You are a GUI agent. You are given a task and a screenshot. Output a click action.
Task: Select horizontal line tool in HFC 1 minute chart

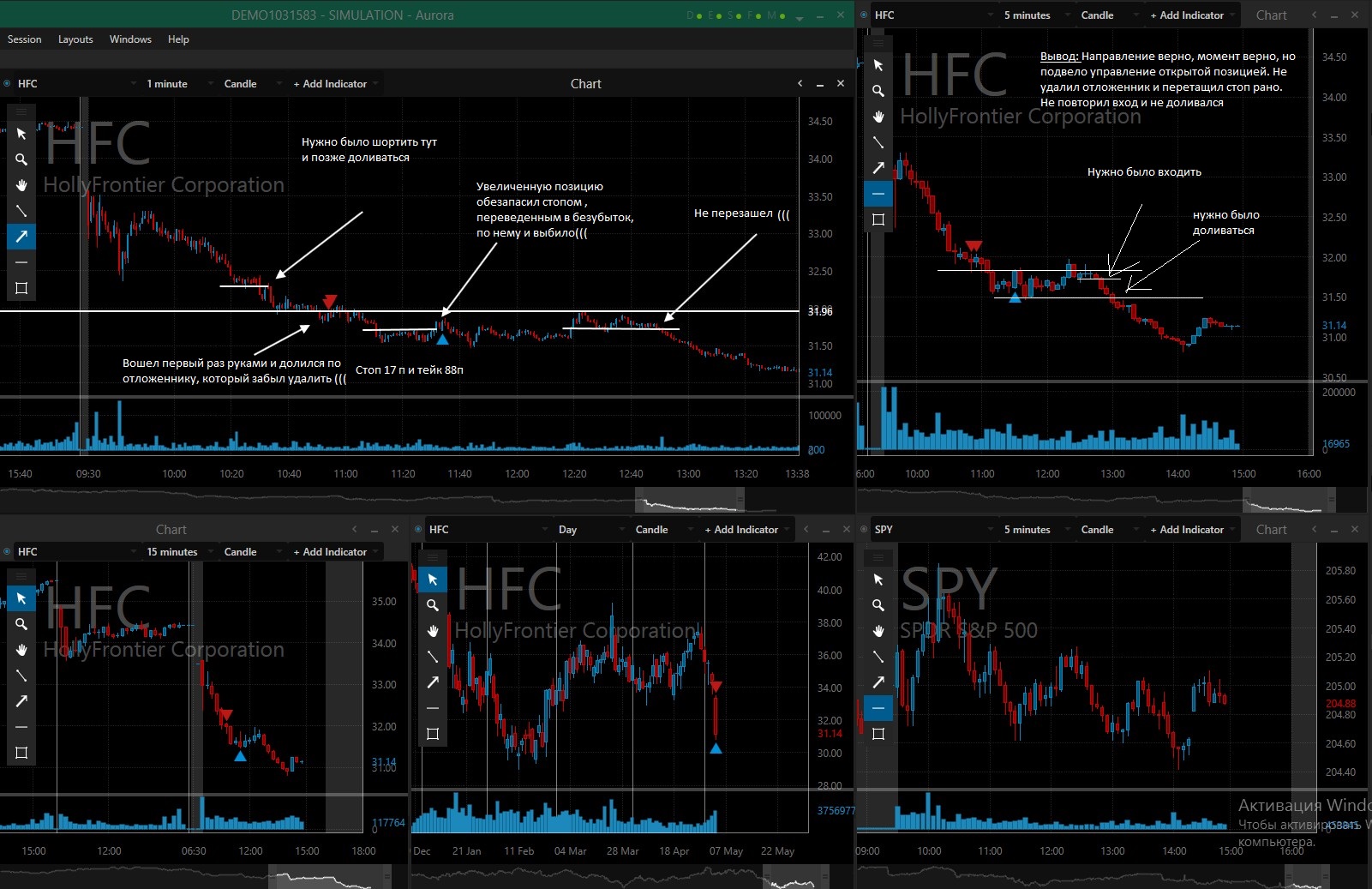coord(21,262)
